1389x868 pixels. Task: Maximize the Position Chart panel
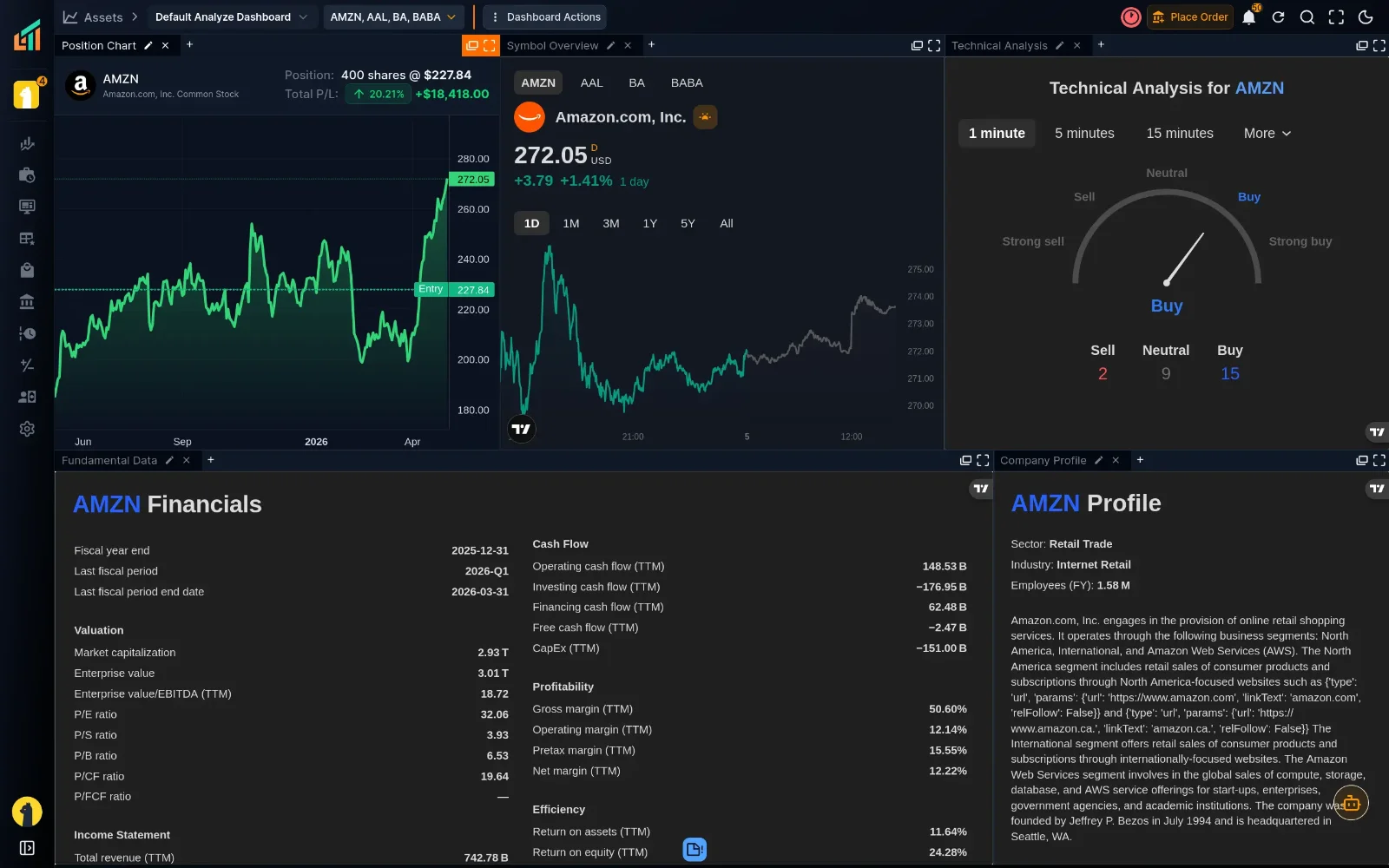(490, 45)
